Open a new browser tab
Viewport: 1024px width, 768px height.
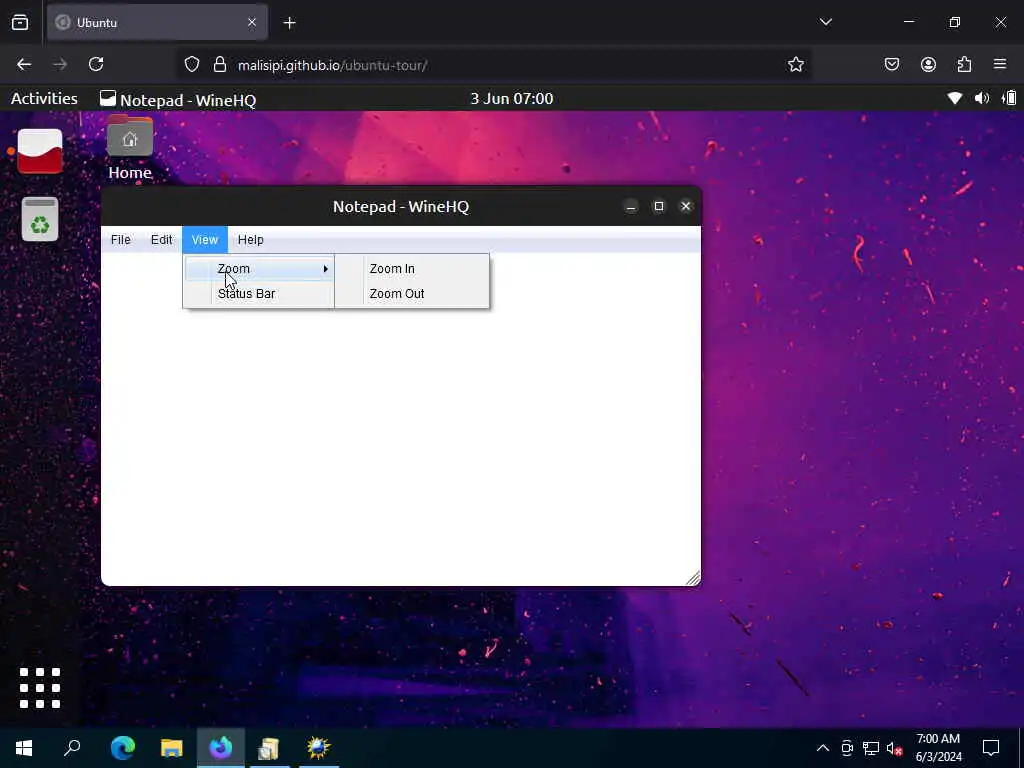pos(289,23)
